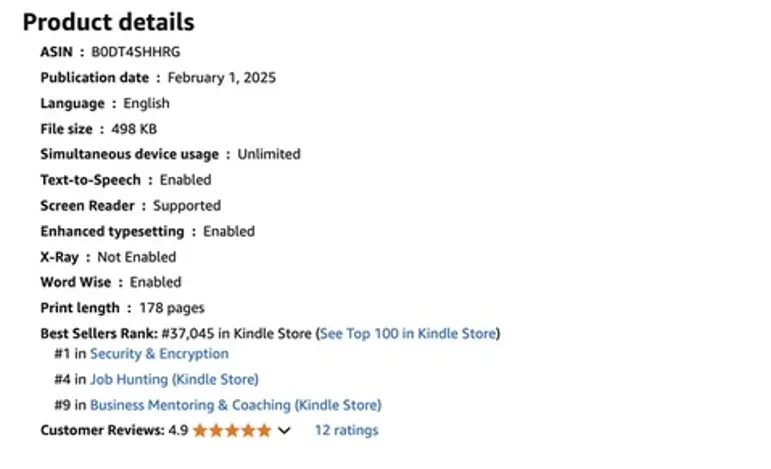Click the 4.9 review score number
Screen dimensions: 771x469
pyautogui.click(x=178, y=430)
